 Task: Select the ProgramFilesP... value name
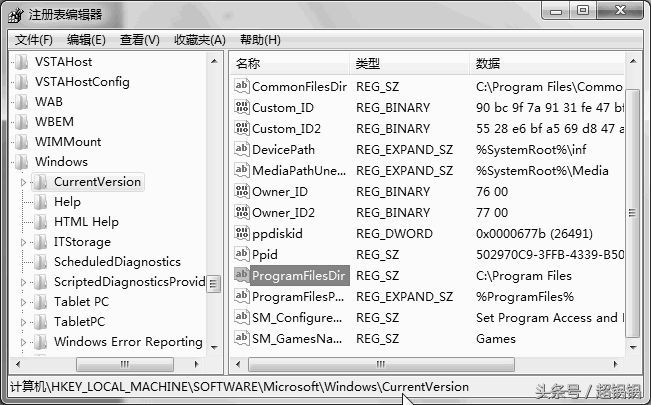coord(298,297)
